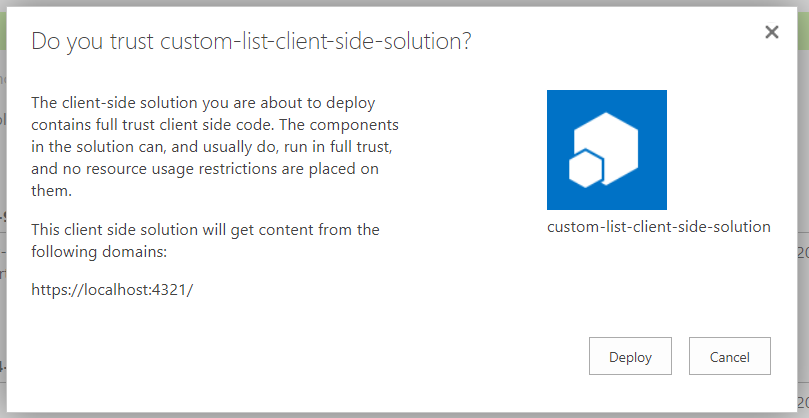Click the large white hexagon in icon

pos(615,140)
